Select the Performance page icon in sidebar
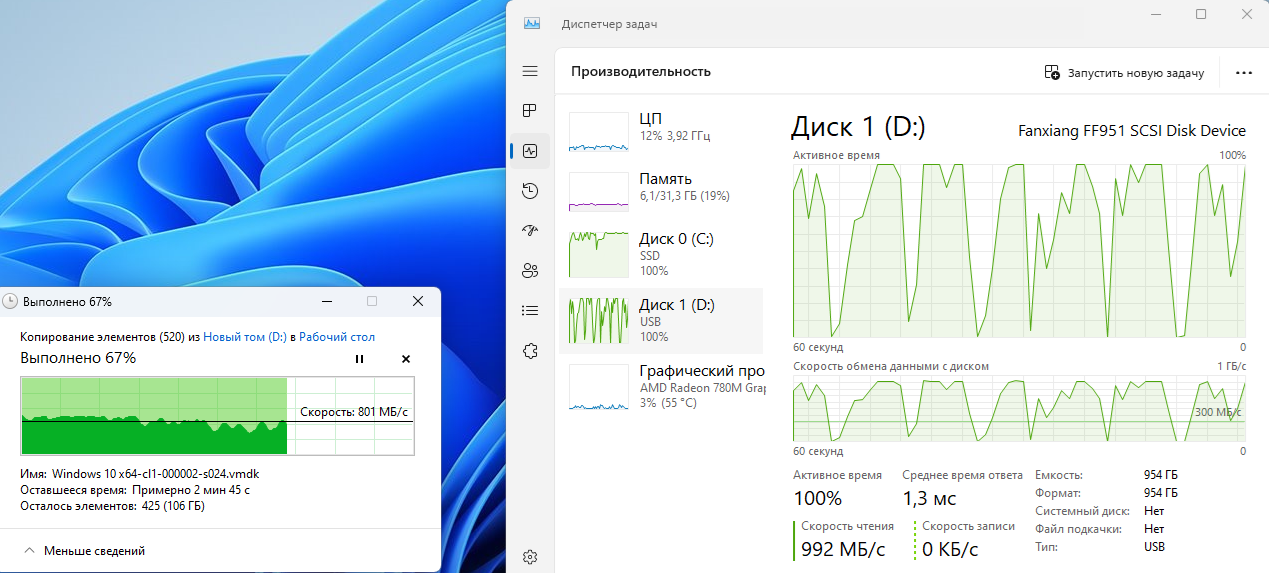This screenshot has height=573, width=1269. [530, 151]
